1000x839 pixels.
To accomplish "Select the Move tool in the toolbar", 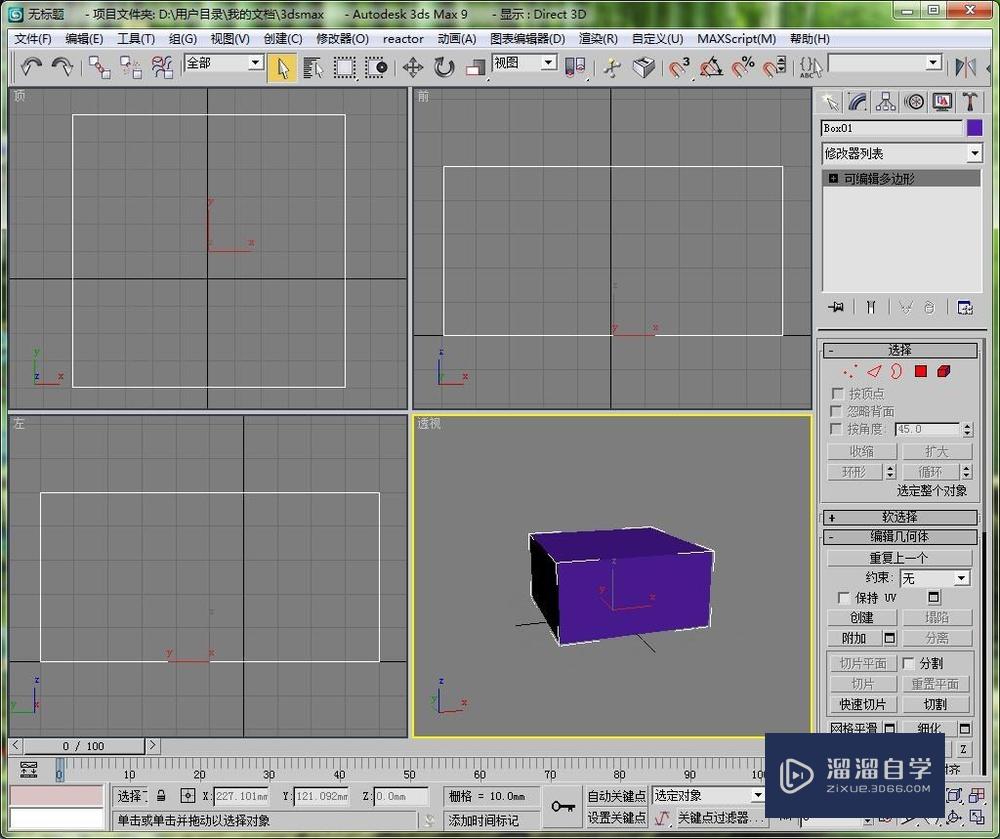I will 412,67.
